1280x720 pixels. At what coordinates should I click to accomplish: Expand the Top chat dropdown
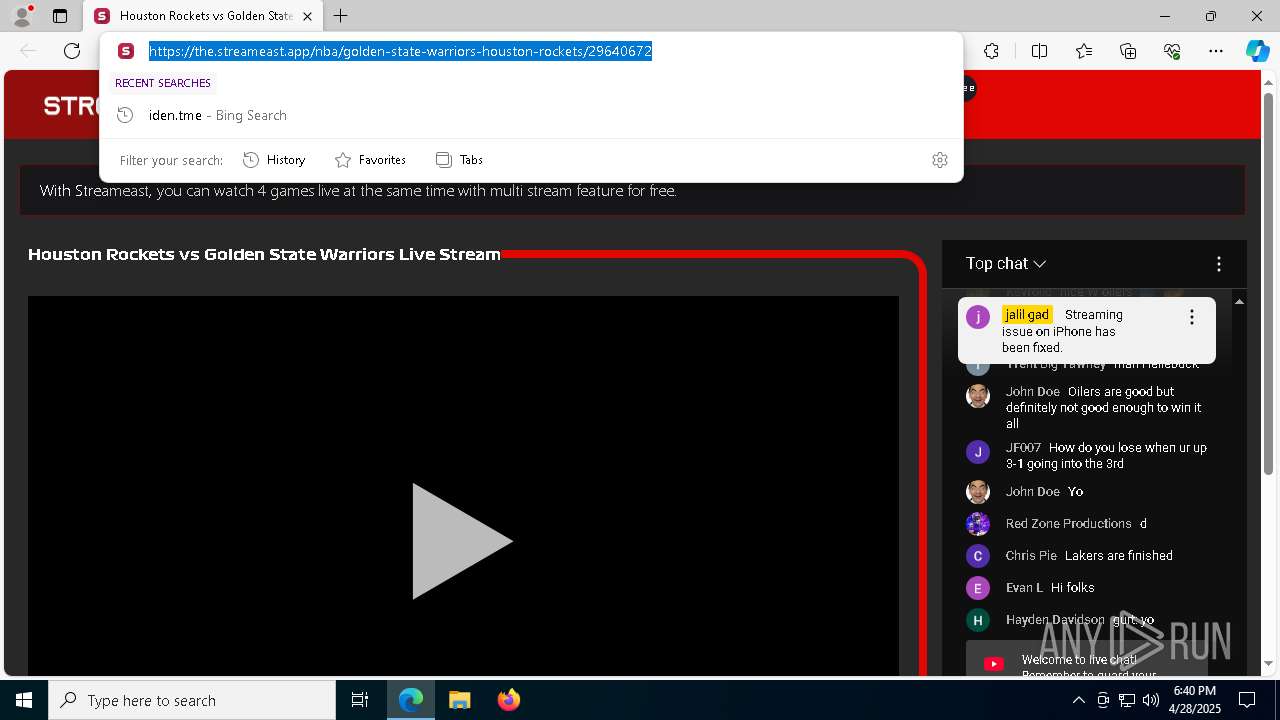pos(1006,263)
